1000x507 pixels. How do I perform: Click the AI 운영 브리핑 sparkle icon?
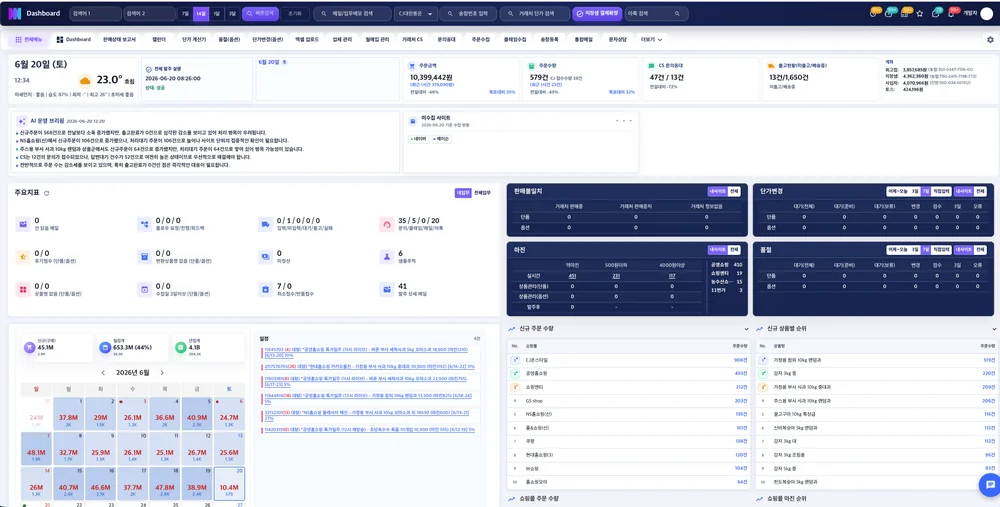coord(22,121)
